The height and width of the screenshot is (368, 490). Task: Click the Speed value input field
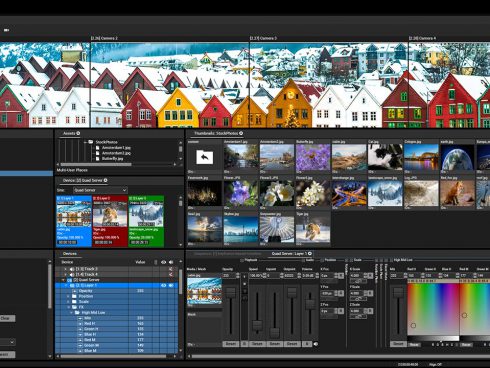[256, 276]
